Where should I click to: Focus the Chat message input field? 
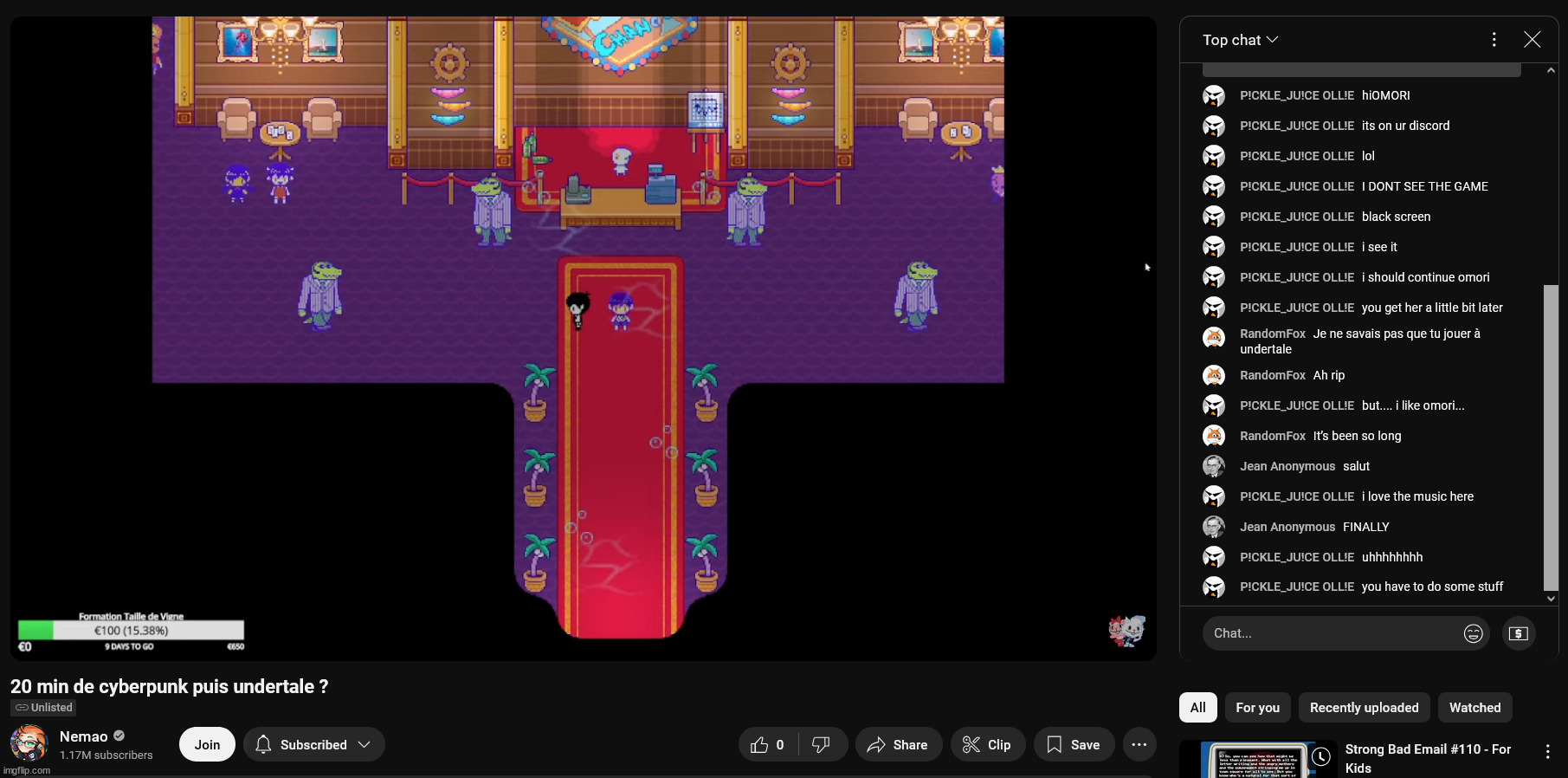click(x=1333, y=633)
